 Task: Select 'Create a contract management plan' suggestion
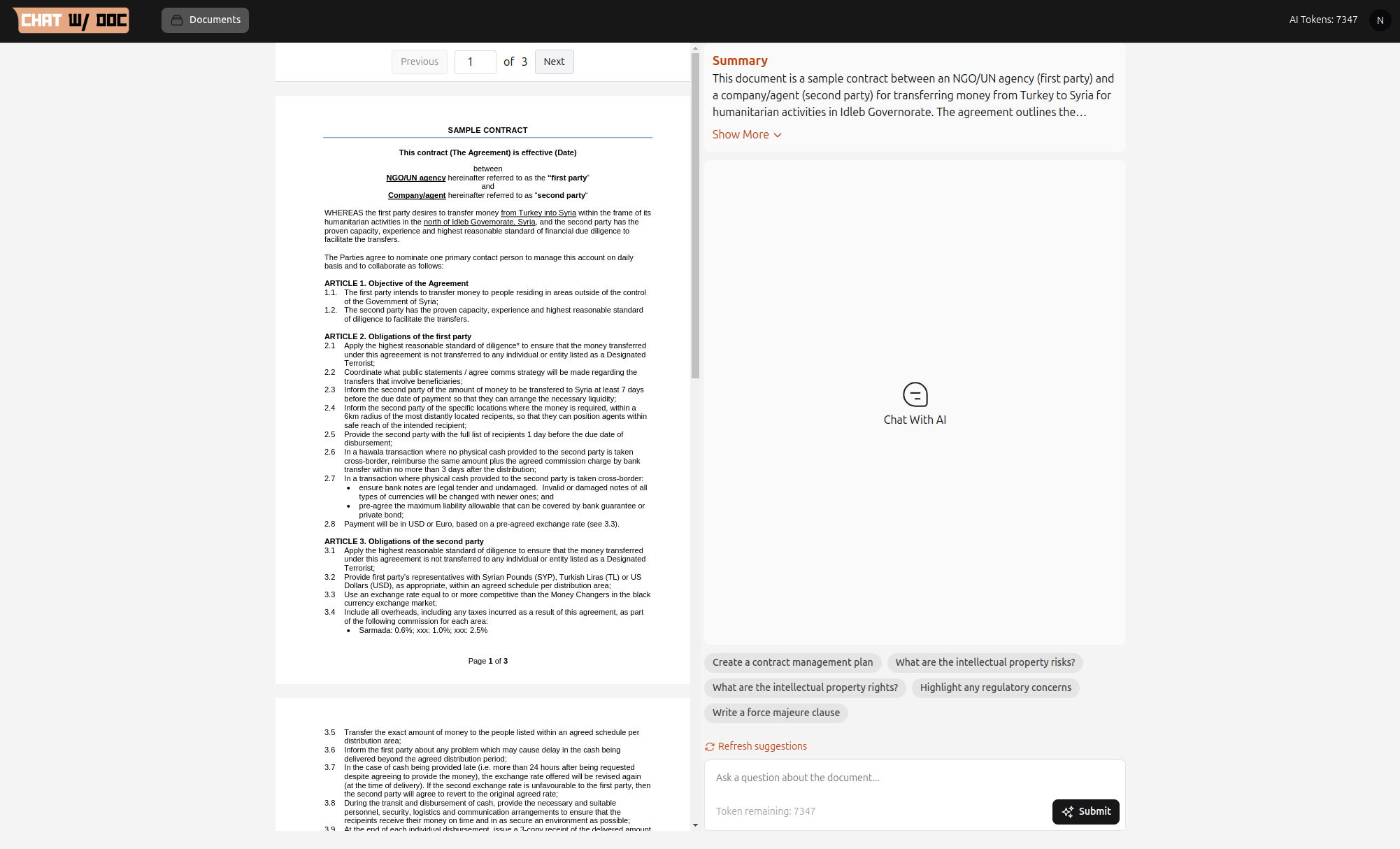point(792,662)
